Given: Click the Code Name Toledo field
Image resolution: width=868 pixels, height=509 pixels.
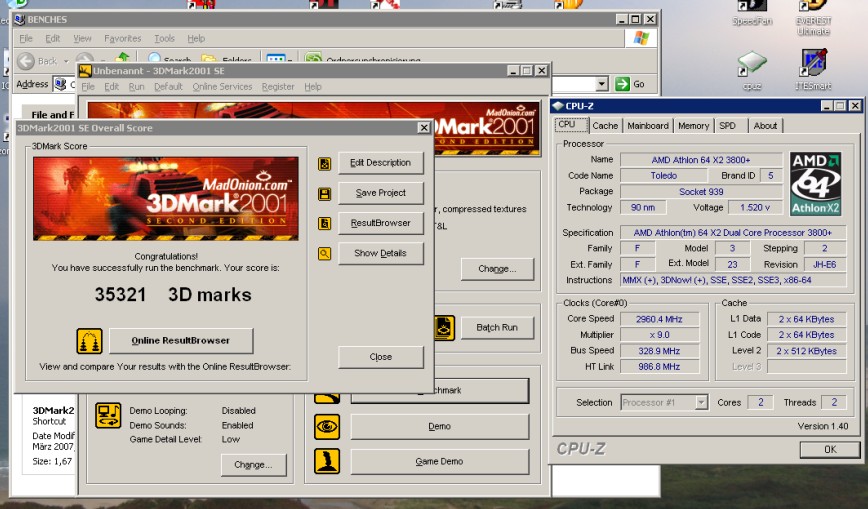Looking at the screenshot, I should pyautogui.click(x=664, y=176).
